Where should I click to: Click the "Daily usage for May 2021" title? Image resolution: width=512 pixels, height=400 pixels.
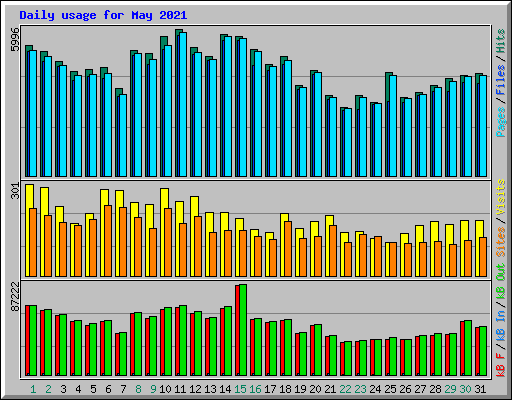pos(103,15)
